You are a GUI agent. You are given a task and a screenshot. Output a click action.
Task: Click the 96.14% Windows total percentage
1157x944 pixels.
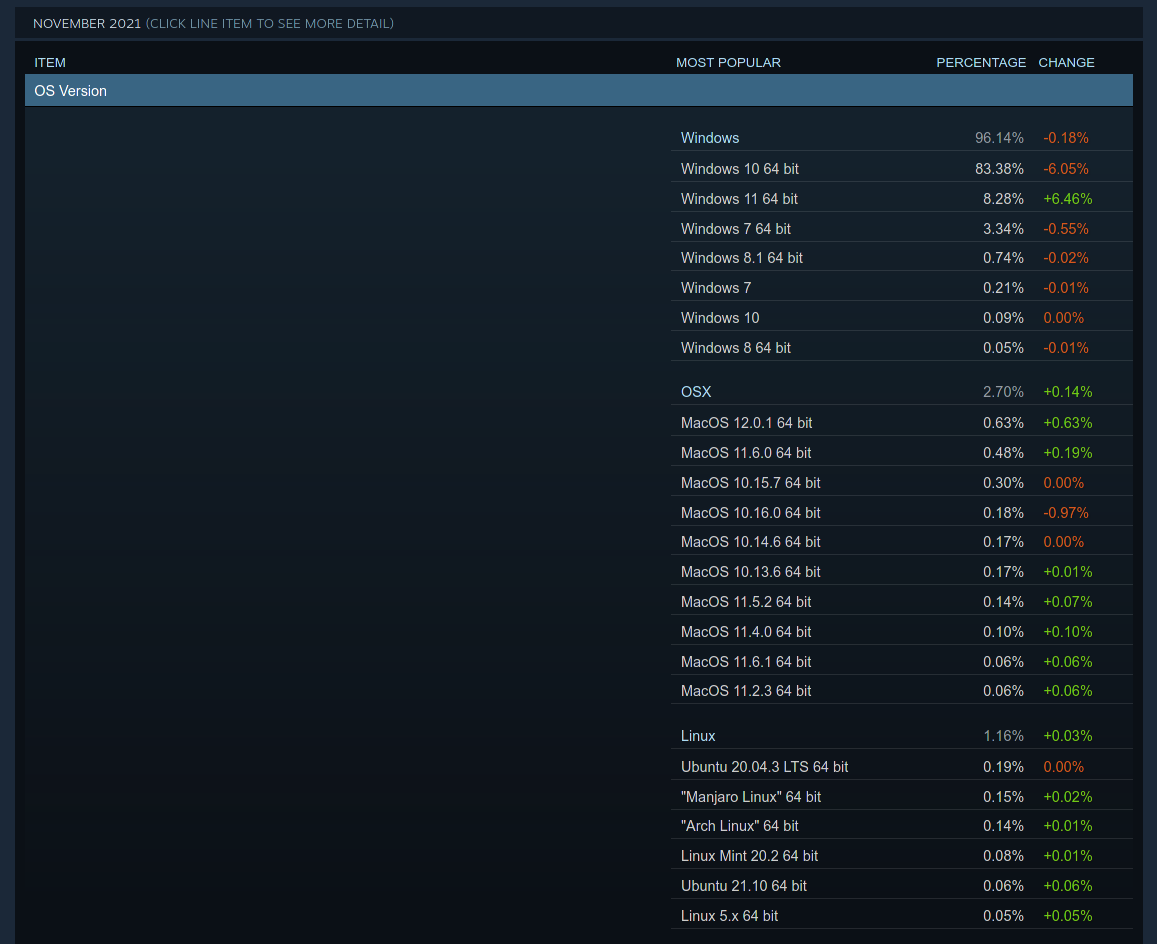tap(999, 138)
